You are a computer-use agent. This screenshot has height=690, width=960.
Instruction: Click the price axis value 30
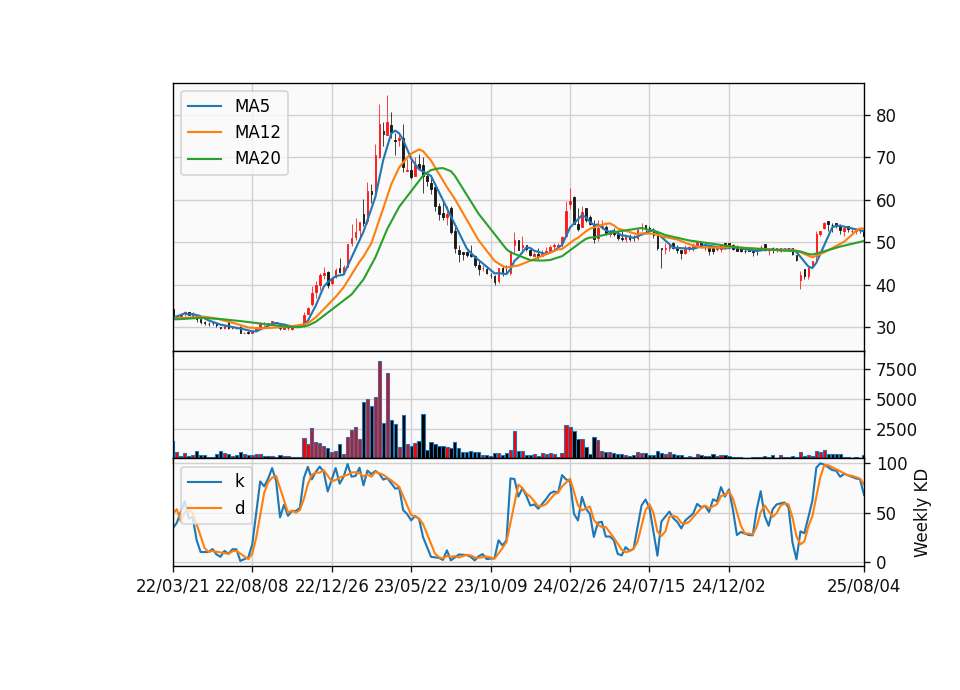tap(886, 328)
